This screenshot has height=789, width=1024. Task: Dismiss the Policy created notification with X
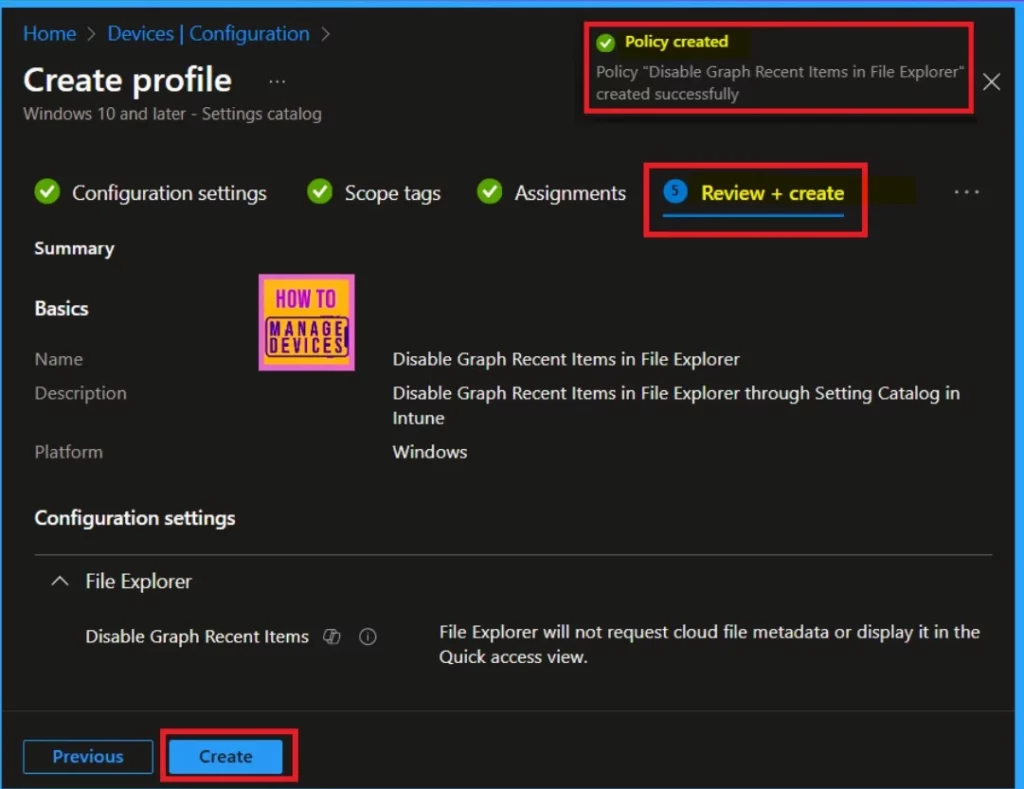(x=991, y=82)
